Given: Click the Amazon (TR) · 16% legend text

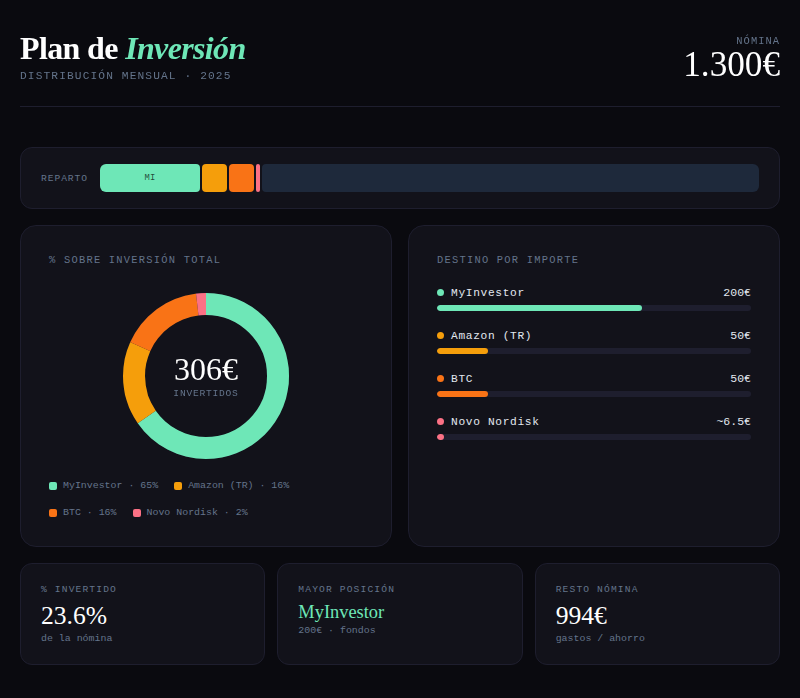Looking at the screenshot, I should pos(239,485).
